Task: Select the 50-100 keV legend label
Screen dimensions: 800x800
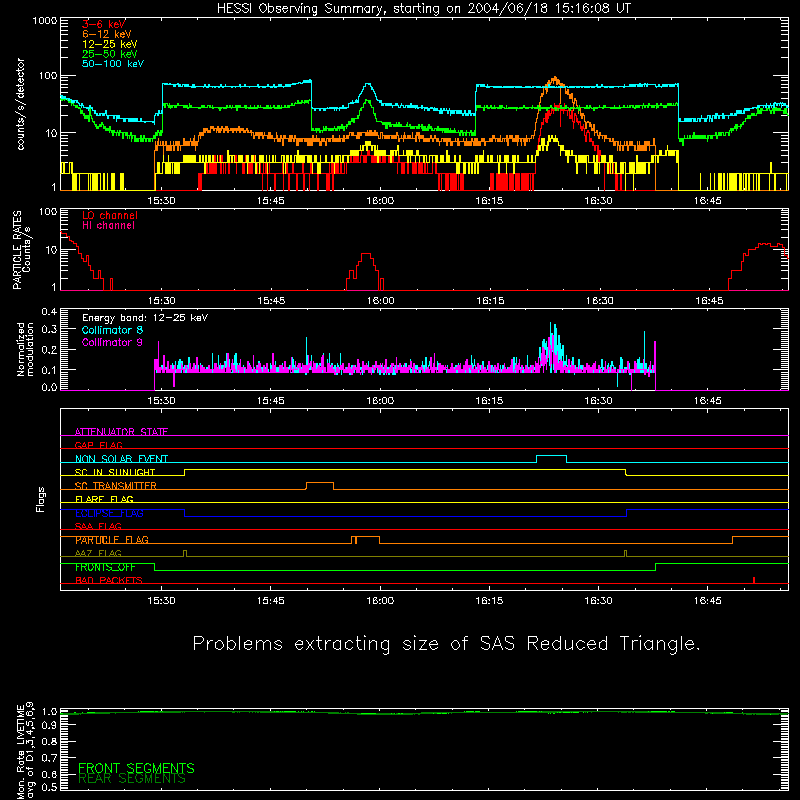Action: click(113, 64)
